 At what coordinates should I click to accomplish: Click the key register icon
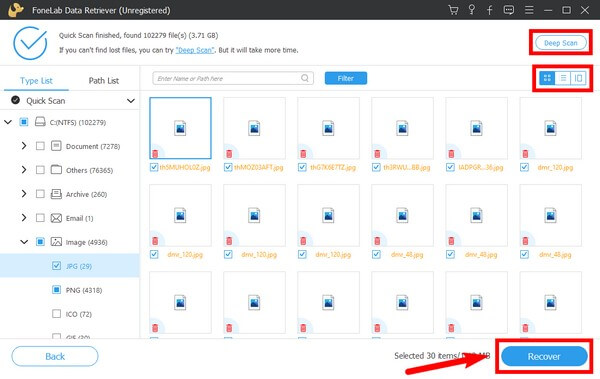click(472, 10)
